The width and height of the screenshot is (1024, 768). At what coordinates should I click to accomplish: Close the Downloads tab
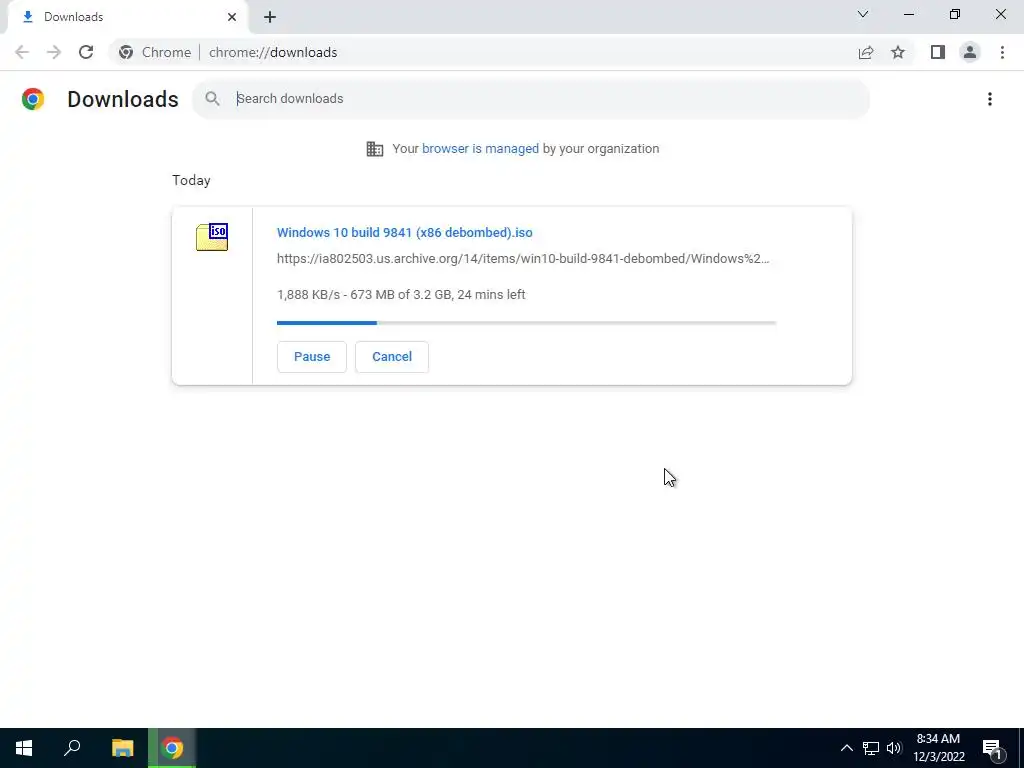coord(232,17)
